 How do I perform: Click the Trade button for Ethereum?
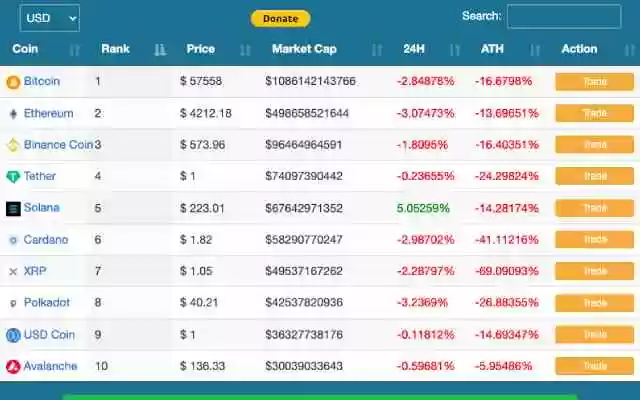pyautogui.click(x=594, y=113)
